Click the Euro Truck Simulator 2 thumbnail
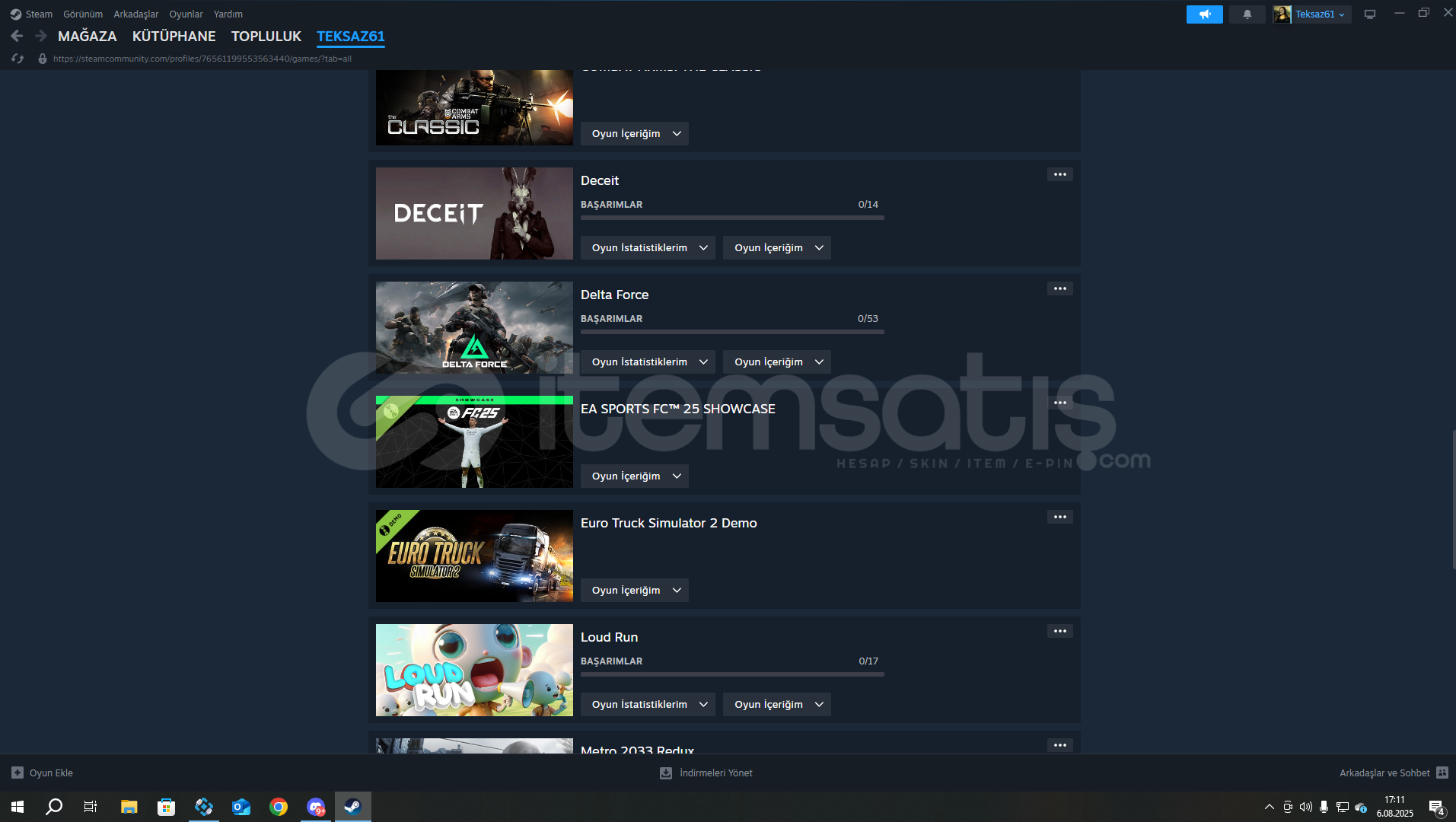This screenshot has height=822, width=1456. (x=474, y=556)
